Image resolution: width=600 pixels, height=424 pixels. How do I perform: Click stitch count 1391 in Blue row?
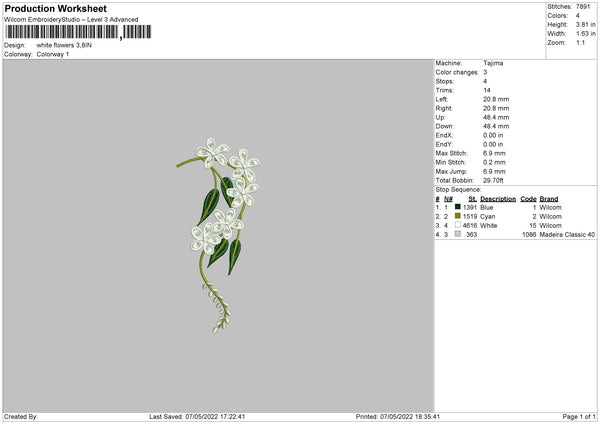tap(470, 207)
